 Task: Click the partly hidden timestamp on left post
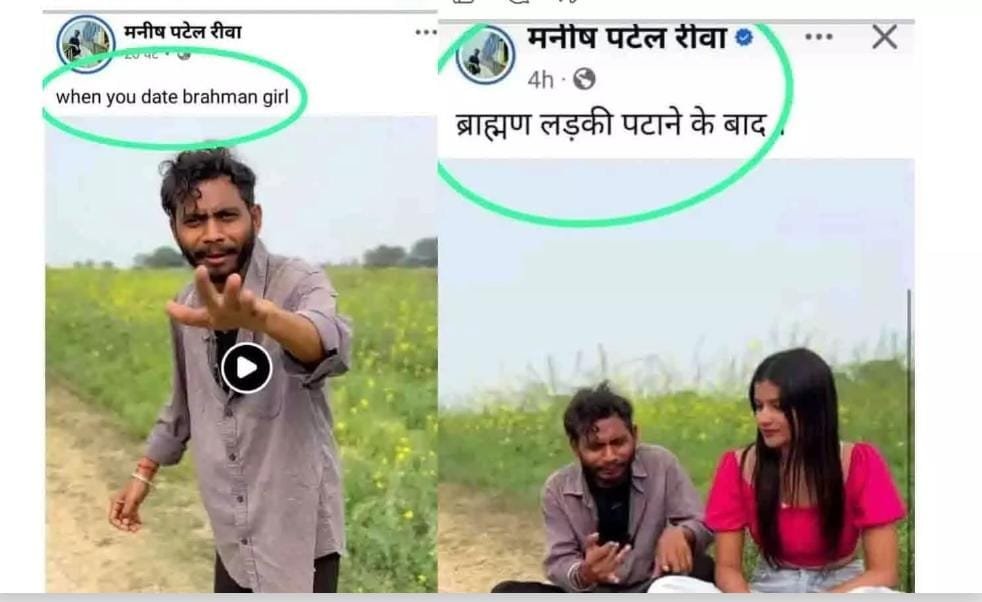click(x=141, y=55)
